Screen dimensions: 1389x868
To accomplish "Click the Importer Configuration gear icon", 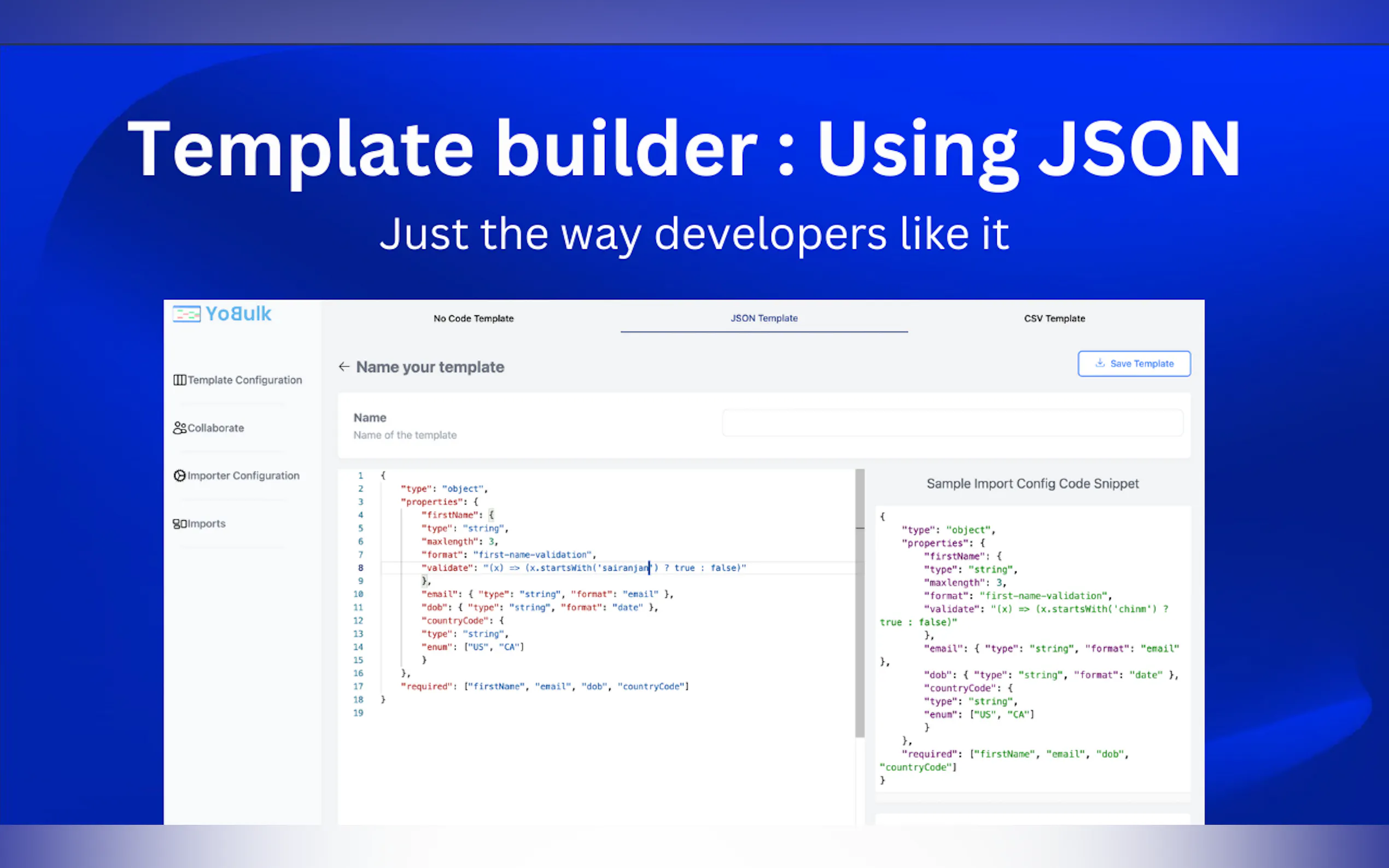I will [x=180, y=476].
